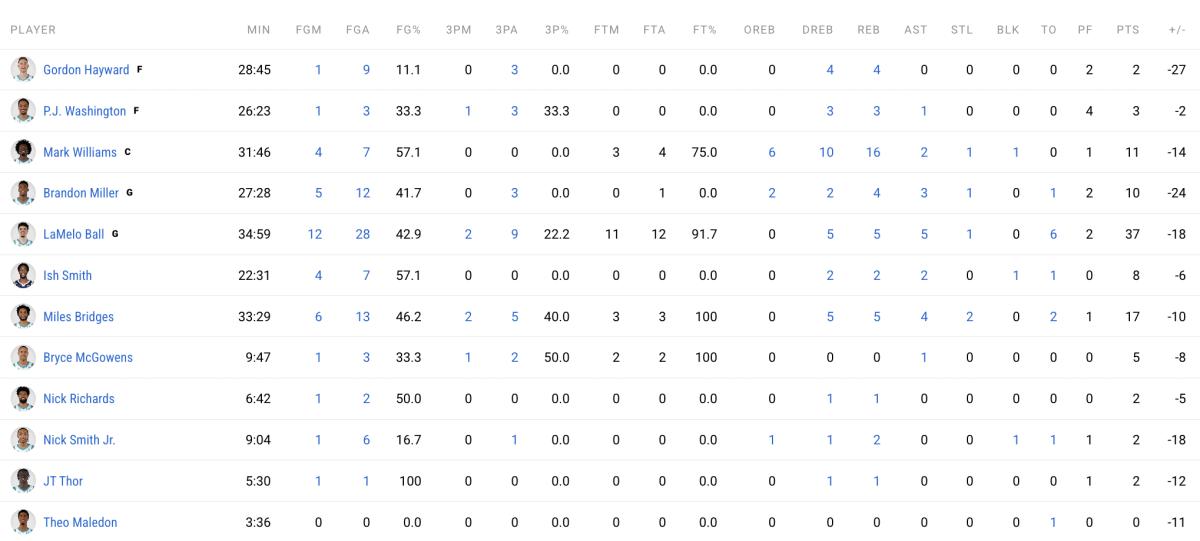Viewport: 1200px width, 541px height.
Task: Click Bryce McGowens' player avatar
Action: tap(23, 357)
